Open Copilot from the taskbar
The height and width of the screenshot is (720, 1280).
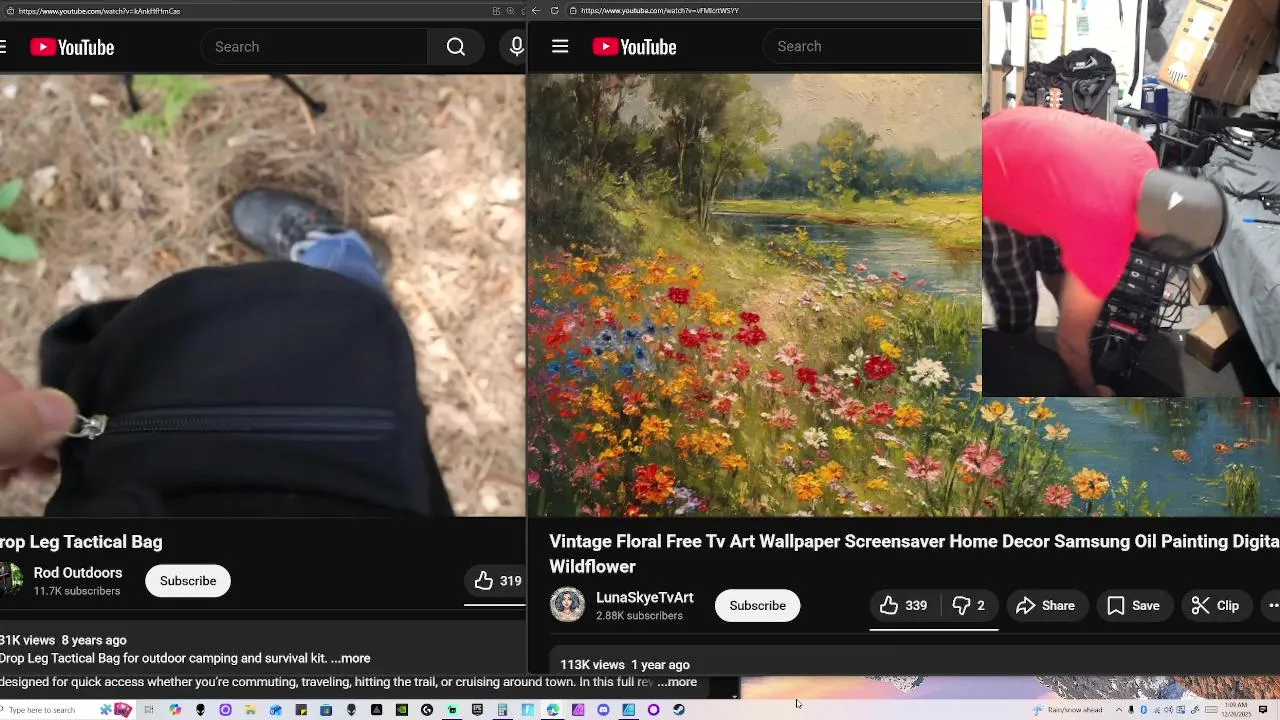[x=175, y=710]
